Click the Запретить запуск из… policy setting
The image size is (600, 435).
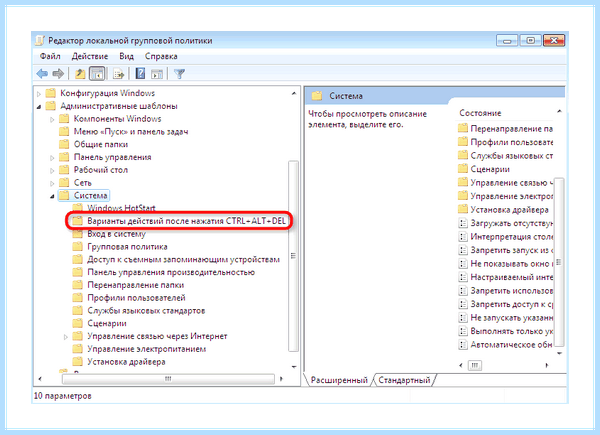pyautogui.click(x=505, y=250)
